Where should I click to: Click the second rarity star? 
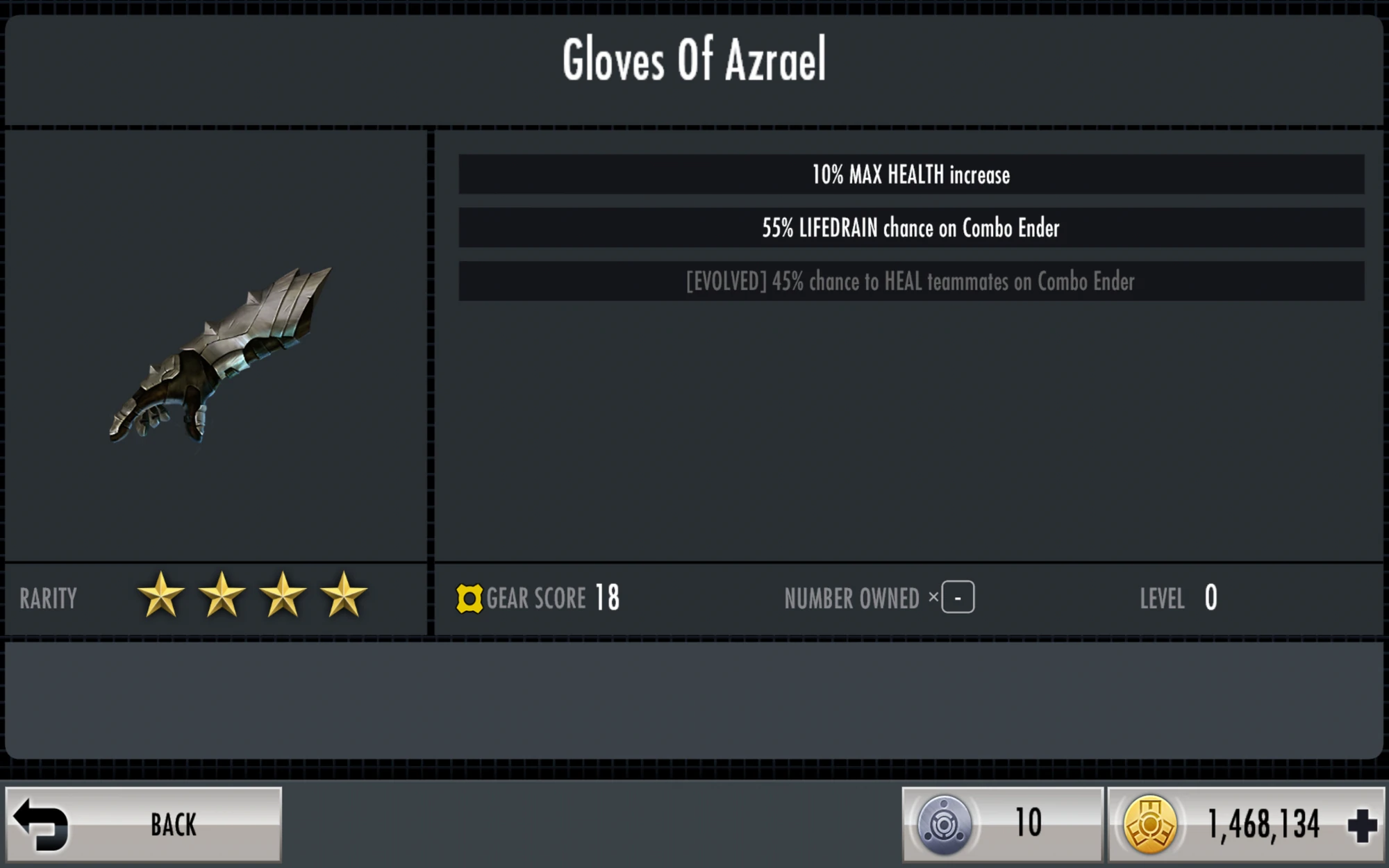(x=222, y=595)
